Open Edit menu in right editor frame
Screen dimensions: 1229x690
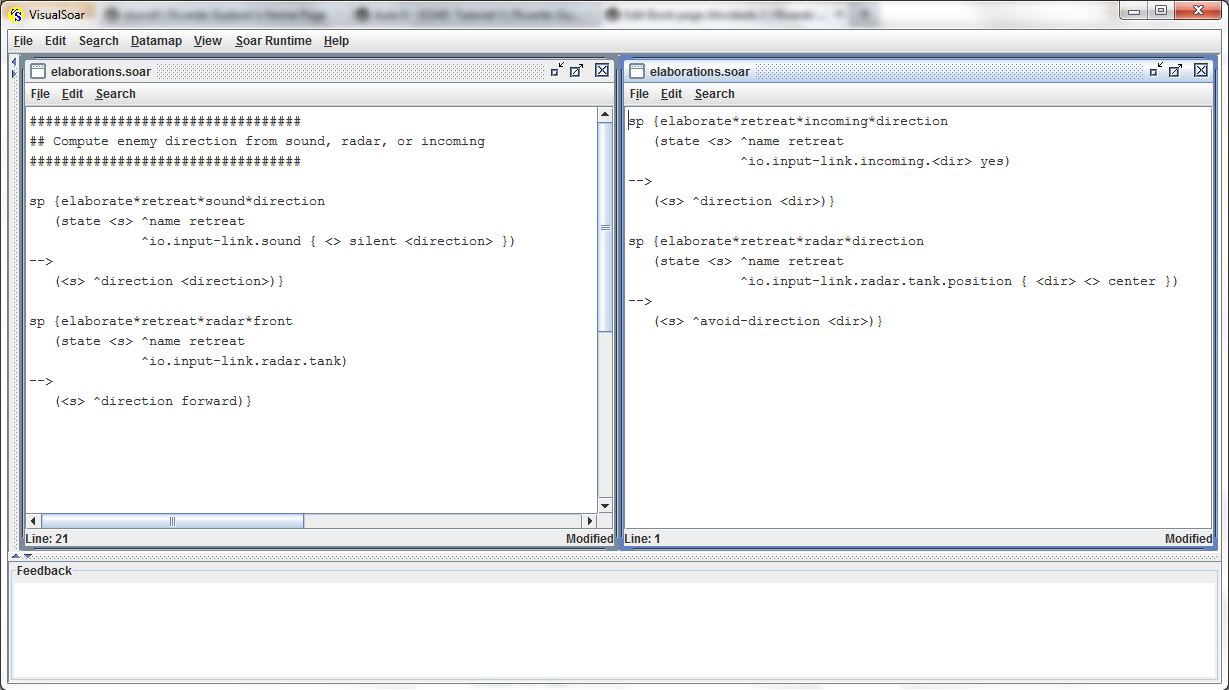tap(671, 94)
